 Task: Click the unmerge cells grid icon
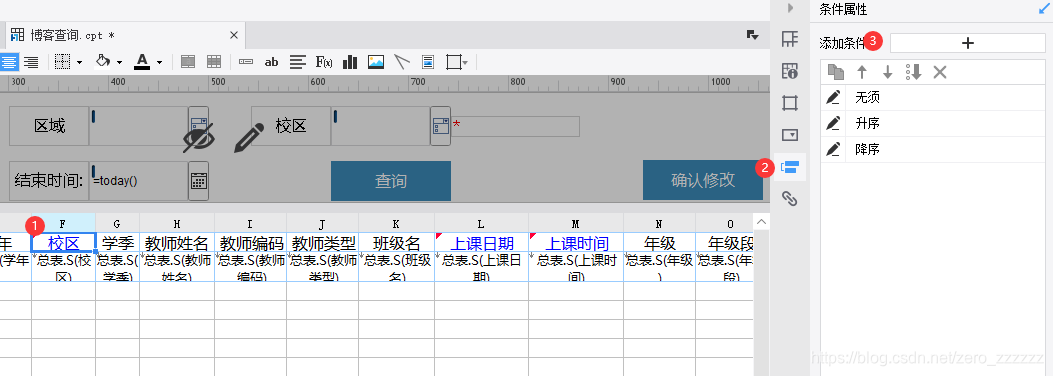214,62
